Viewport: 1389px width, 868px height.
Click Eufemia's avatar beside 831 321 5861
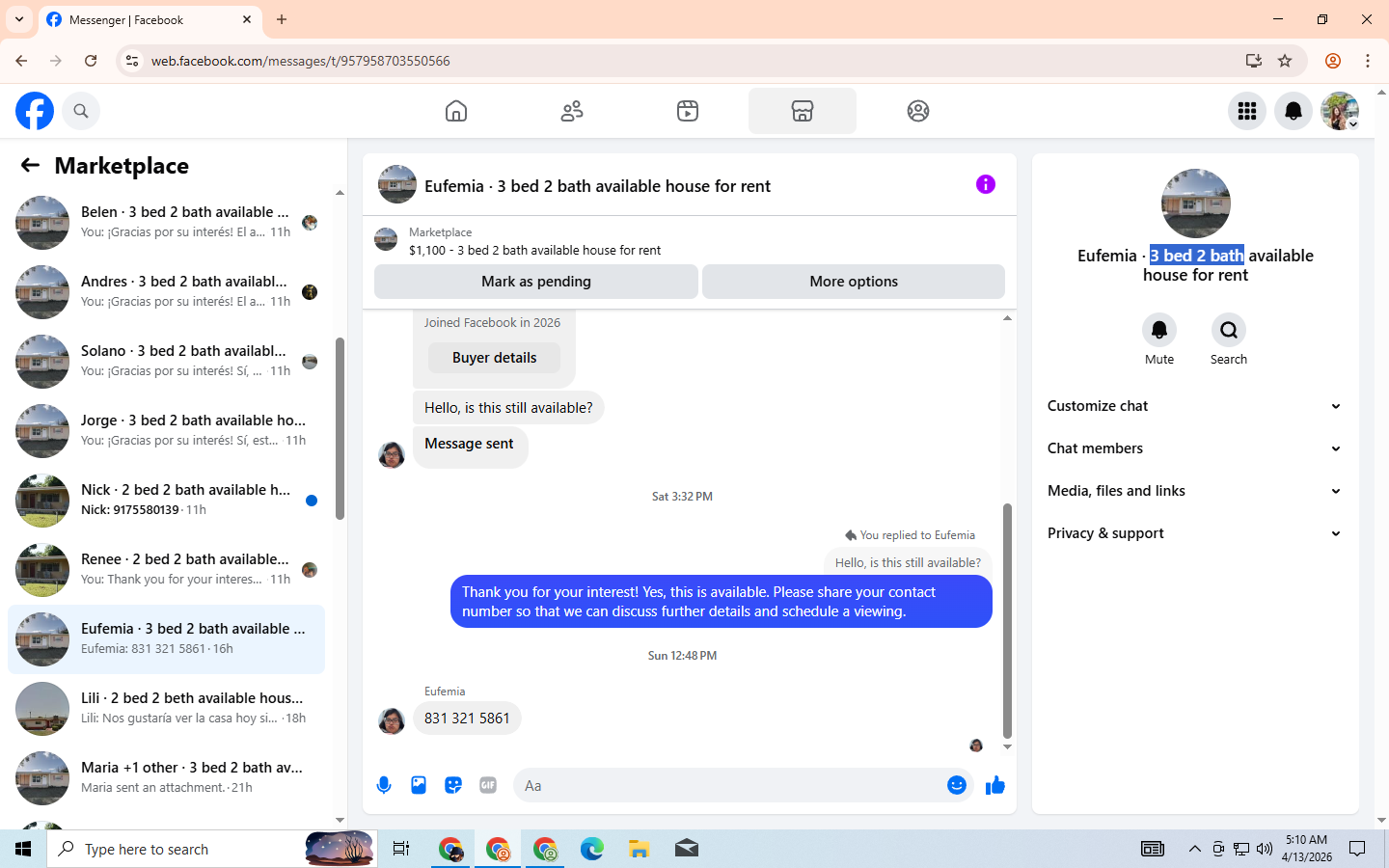[392, 720]
